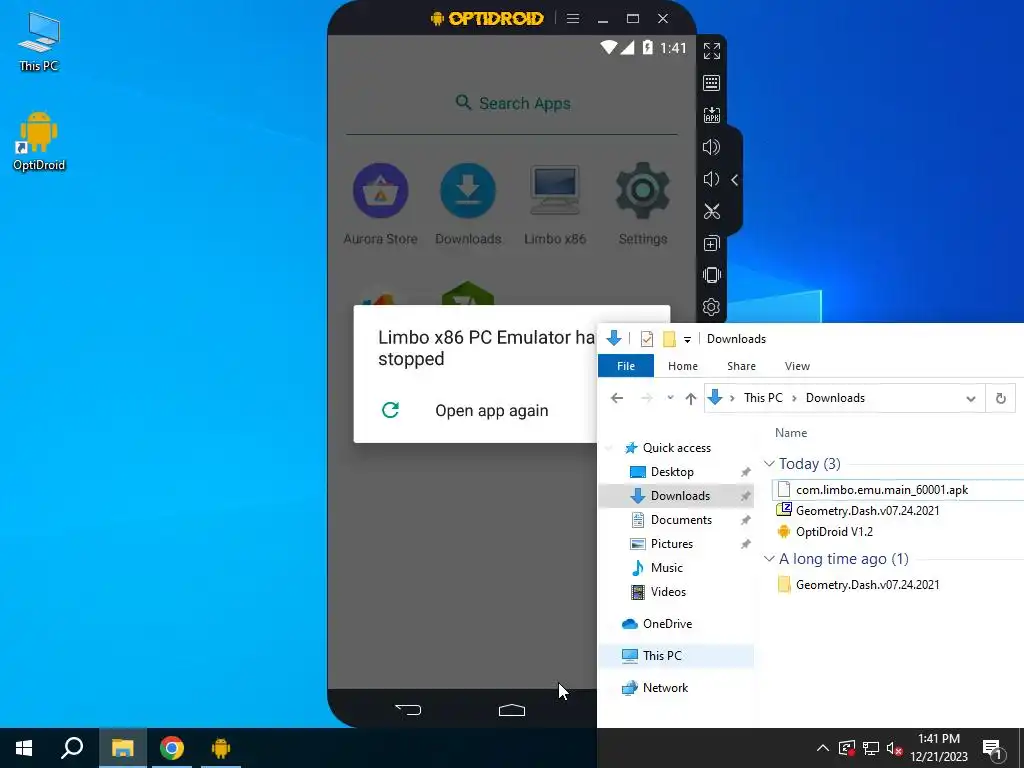Tap the Android back navigation button
1024x768 pixels.
point(408,709)
